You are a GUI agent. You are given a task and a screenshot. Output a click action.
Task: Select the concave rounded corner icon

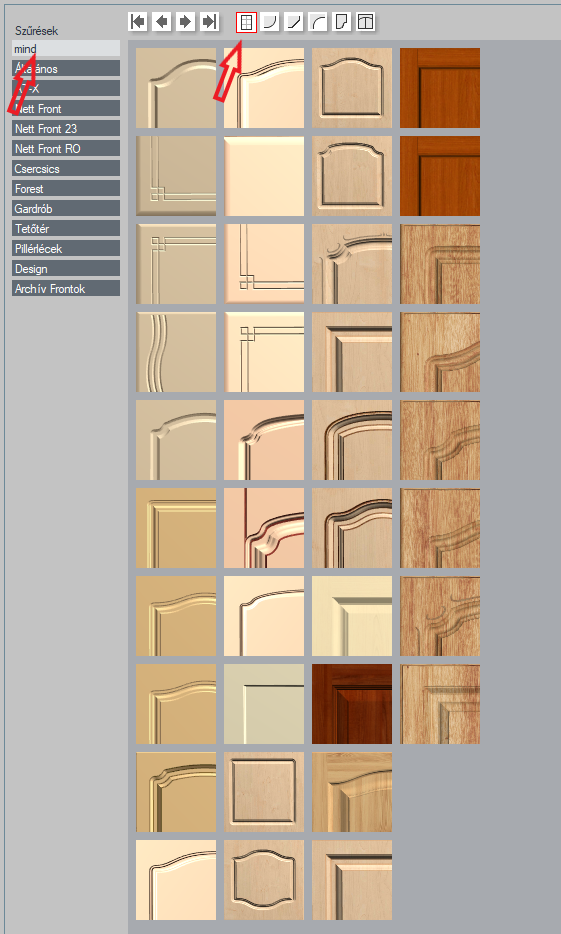(x=270, y=22)
